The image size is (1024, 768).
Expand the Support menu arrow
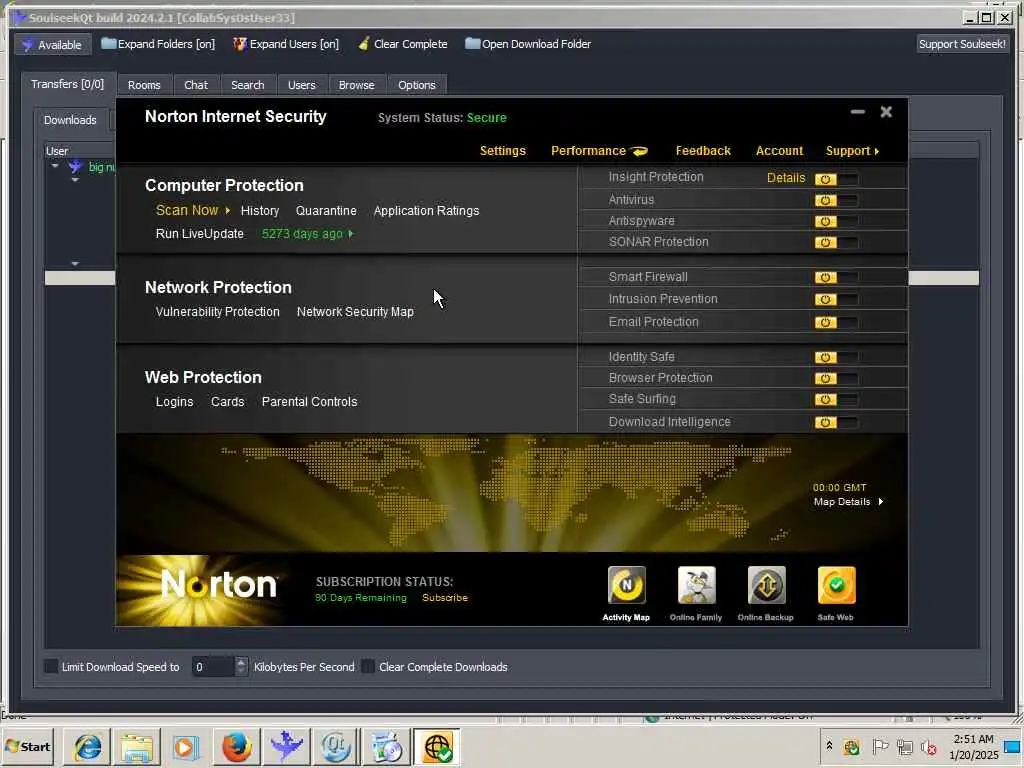click(876, 152)
